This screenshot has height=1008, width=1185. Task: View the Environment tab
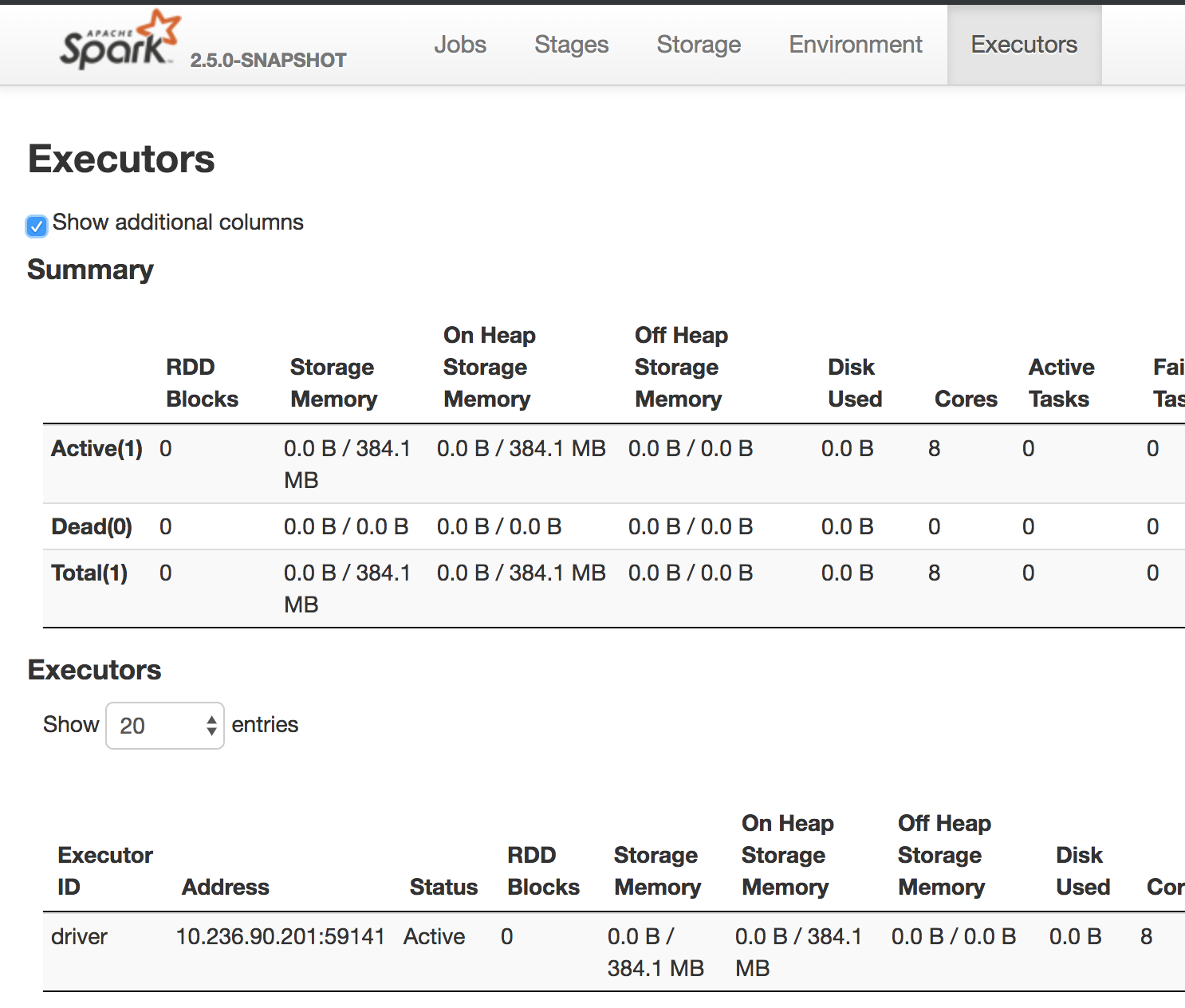[856, 45]
